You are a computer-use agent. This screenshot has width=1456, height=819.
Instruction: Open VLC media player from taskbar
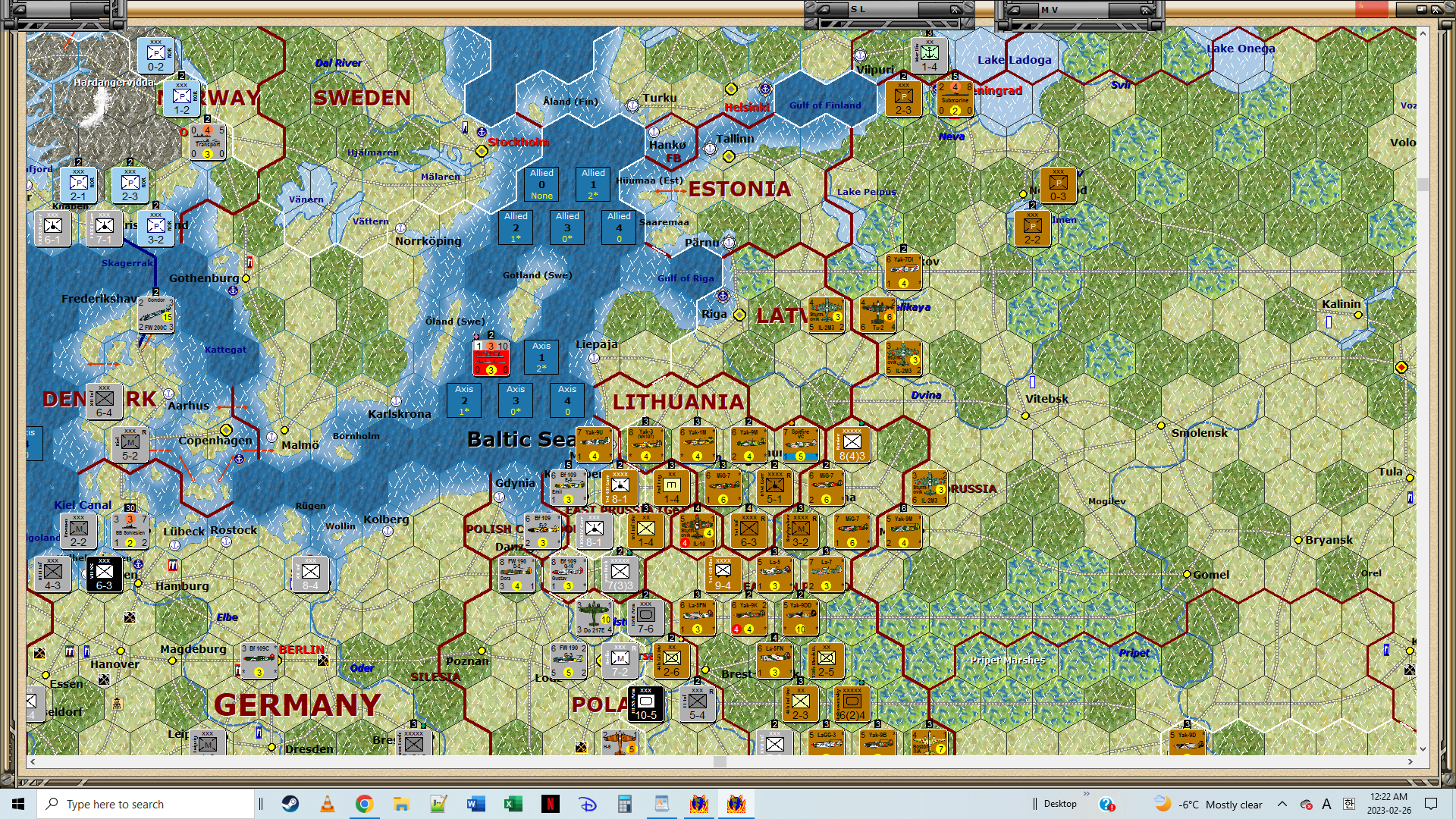tap(328, 804)
